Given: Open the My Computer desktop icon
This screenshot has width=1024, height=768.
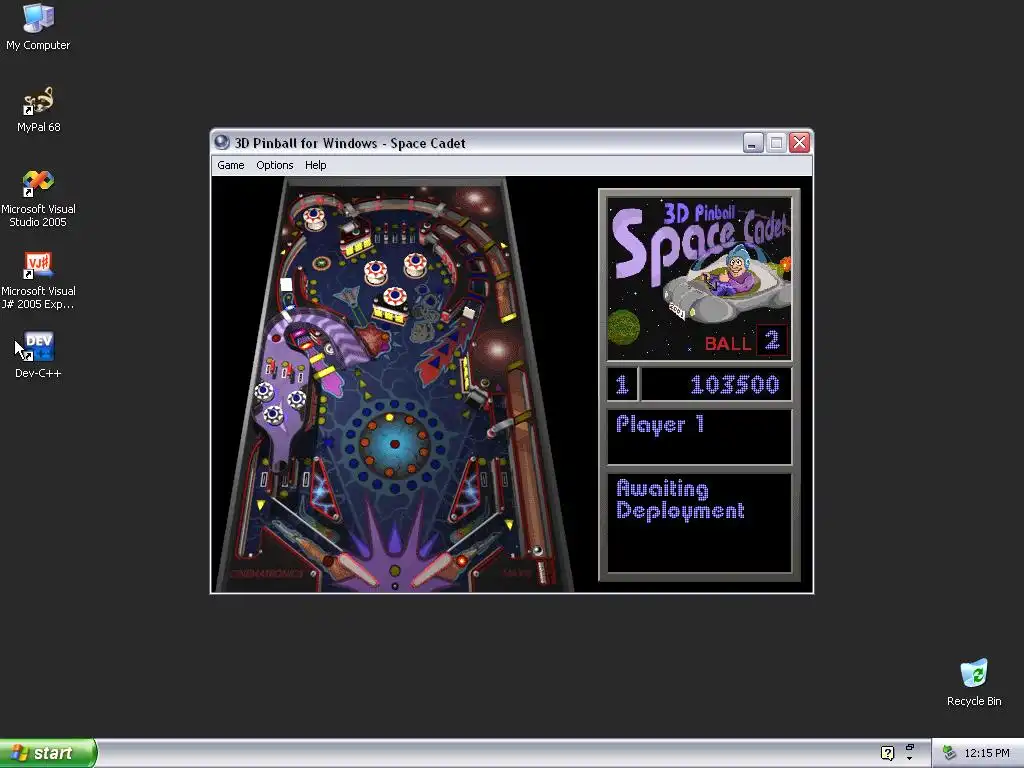Looking at the screenshot, I should point(38,26).
